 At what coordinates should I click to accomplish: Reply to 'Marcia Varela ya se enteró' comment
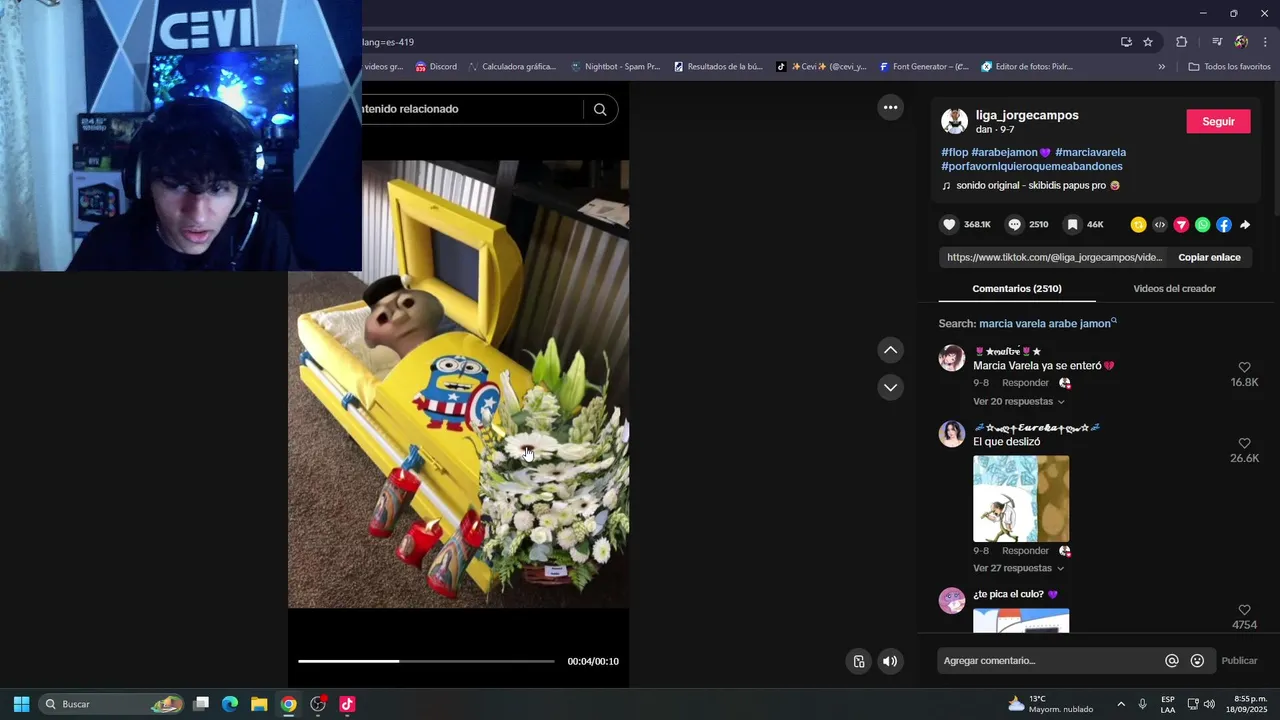tap(1025, 383)
